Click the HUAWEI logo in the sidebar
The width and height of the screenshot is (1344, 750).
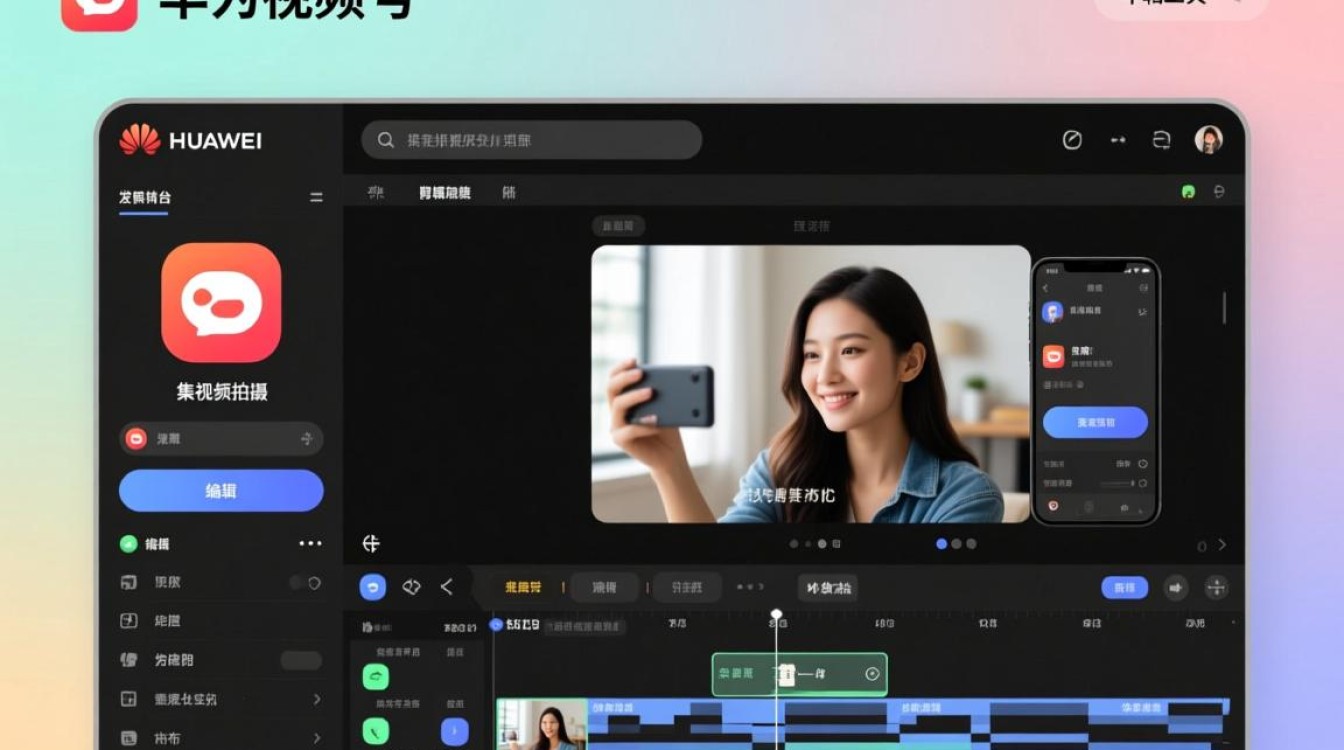190,140
